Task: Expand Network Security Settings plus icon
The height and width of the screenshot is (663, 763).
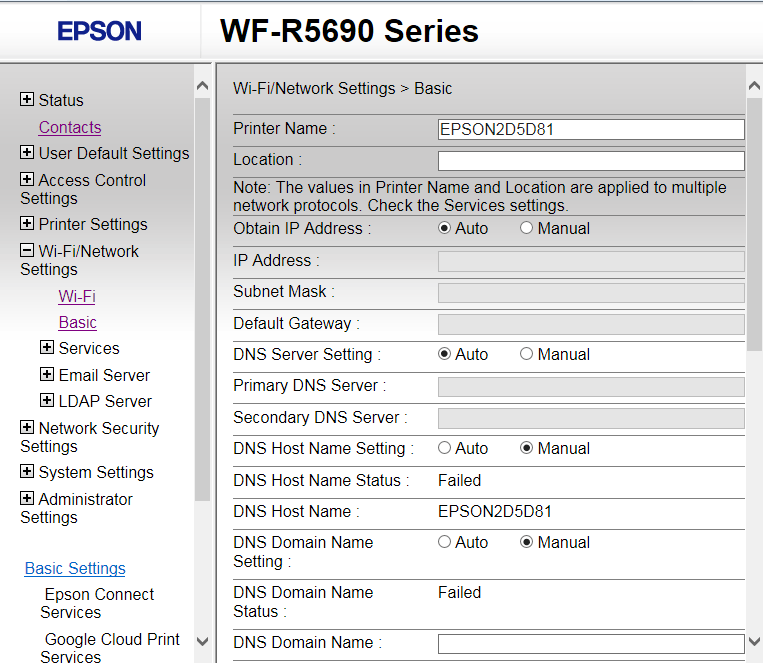Action: coord(27,428)
